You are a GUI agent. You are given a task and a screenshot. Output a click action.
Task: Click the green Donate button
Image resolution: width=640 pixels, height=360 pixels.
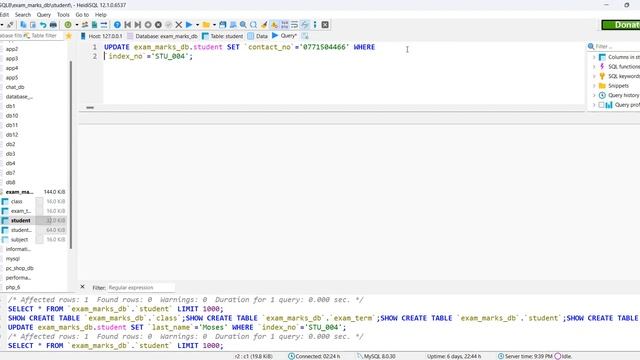click(x=621, y=25)
